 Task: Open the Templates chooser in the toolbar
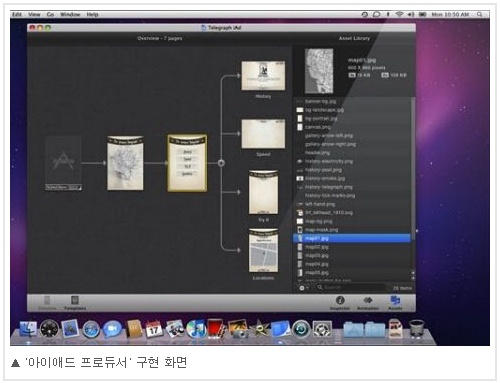click(x=75, y=303)
